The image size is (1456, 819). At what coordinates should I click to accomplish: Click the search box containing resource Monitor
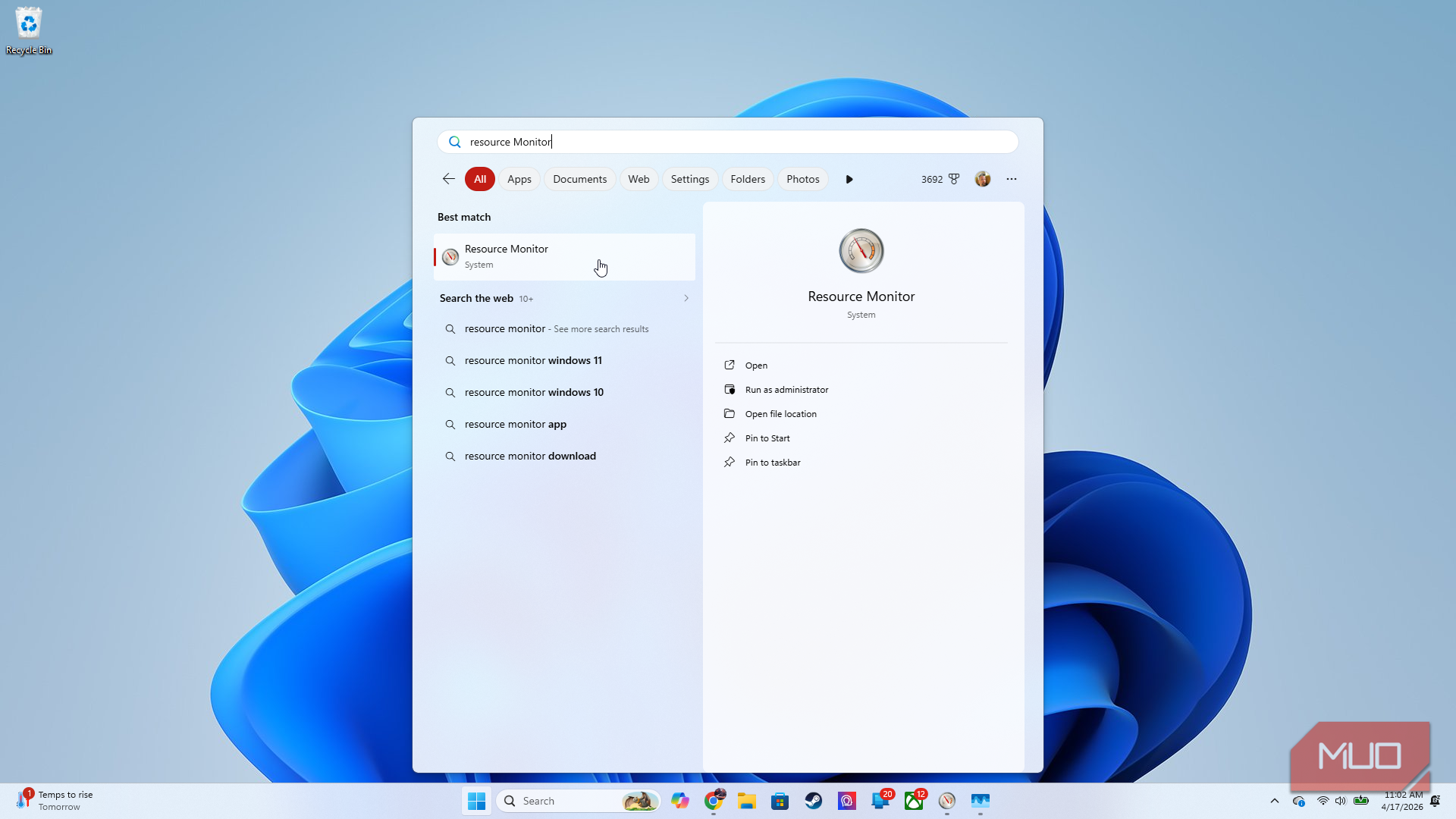[x=728, y=142]
